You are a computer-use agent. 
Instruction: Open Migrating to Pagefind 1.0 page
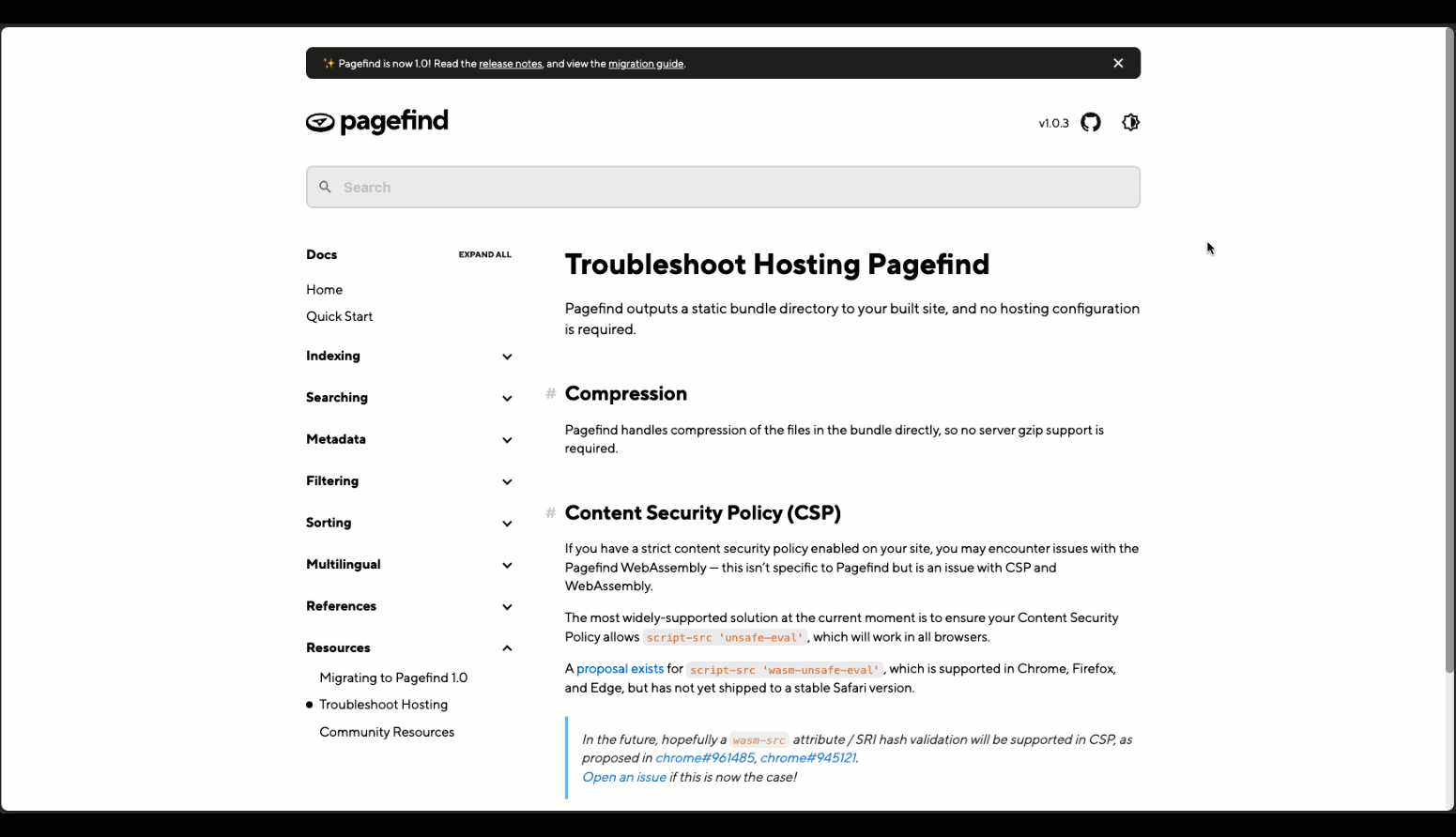coord(393,677)
